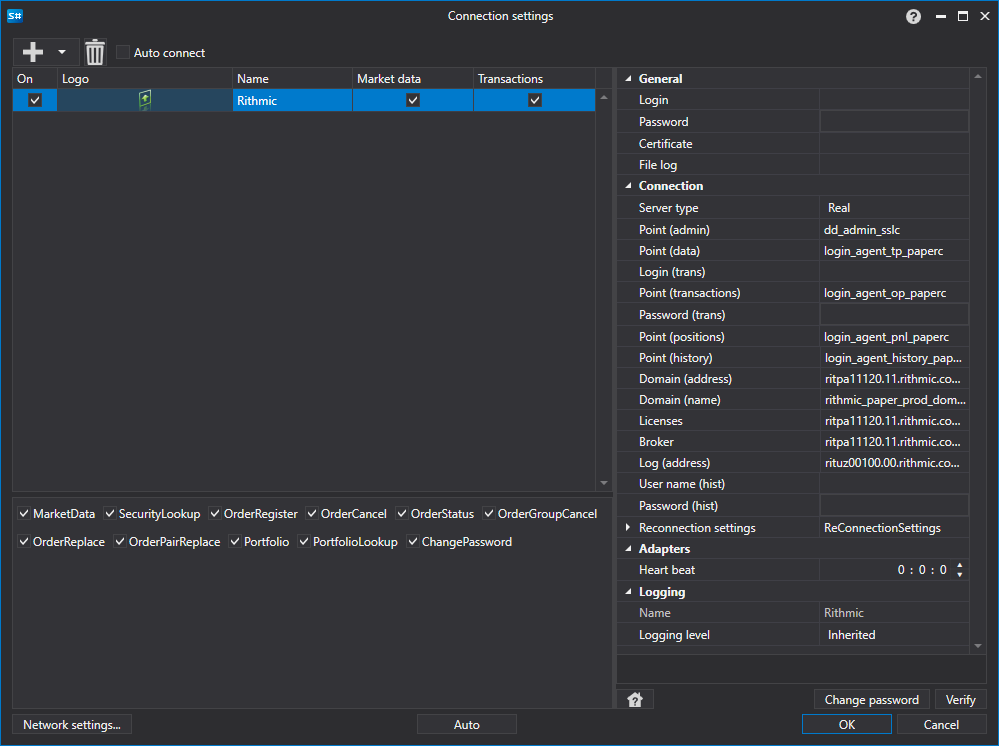Collapse the Adapters property group
The image size is (999, 746).
tap(628, 549)
